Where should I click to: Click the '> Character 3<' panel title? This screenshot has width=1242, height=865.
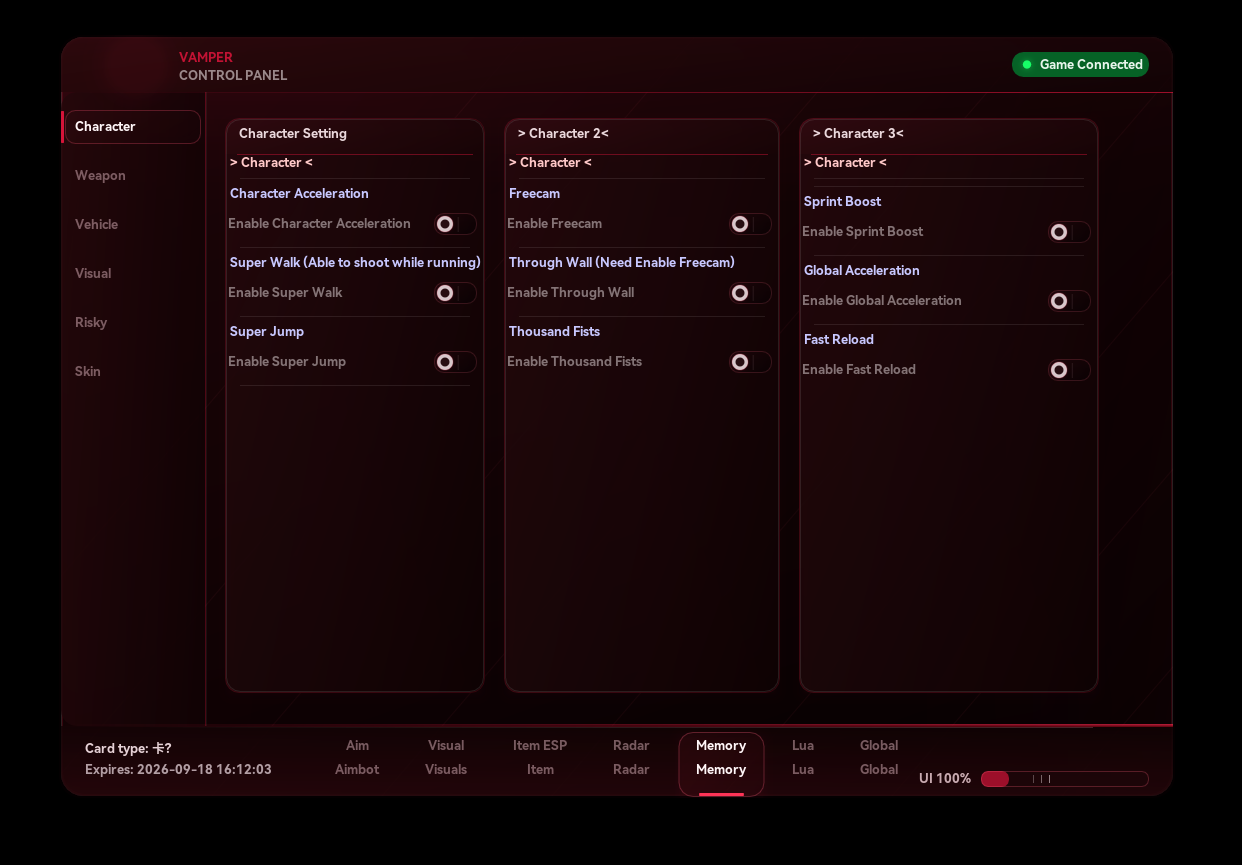click(x=858, y=134)
